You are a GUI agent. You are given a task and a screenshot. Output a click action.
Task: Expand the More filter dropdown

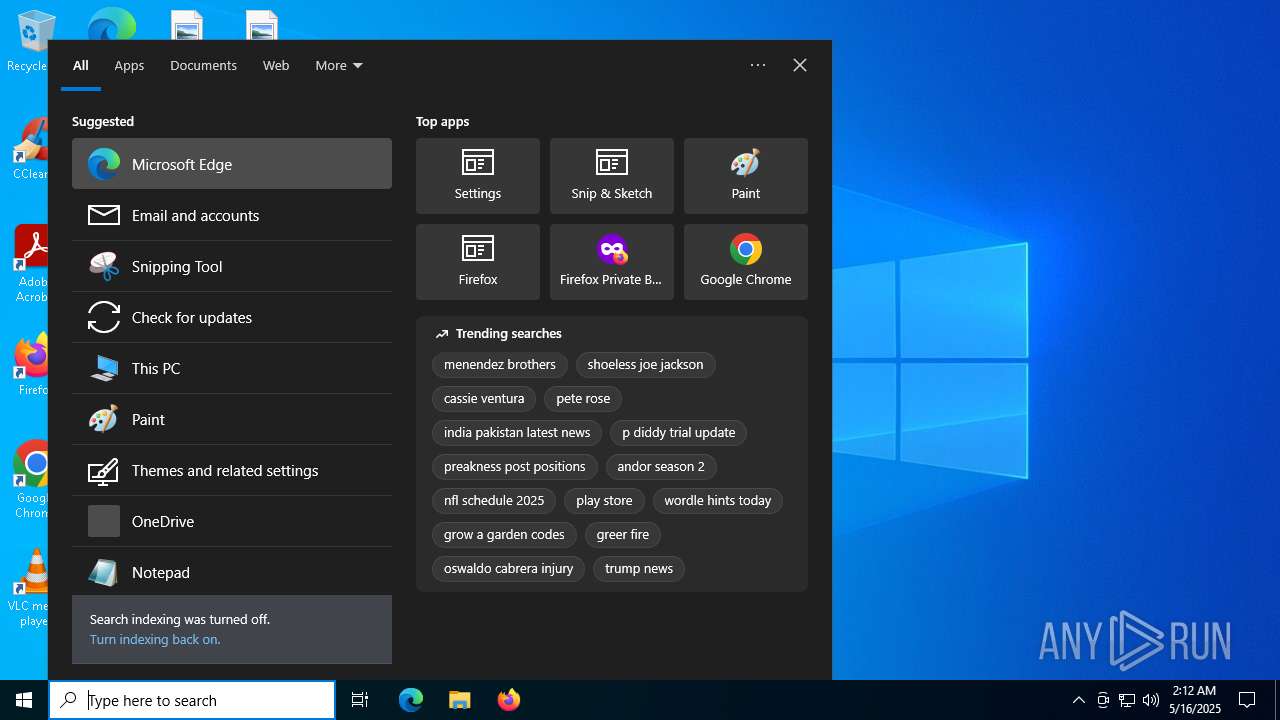pyautogui.click(x=339, y=65)
